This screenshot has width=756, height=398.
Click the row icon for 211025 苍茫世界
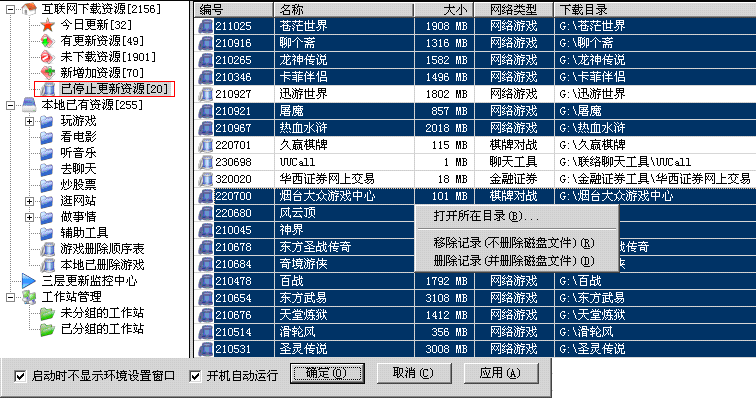205,26
